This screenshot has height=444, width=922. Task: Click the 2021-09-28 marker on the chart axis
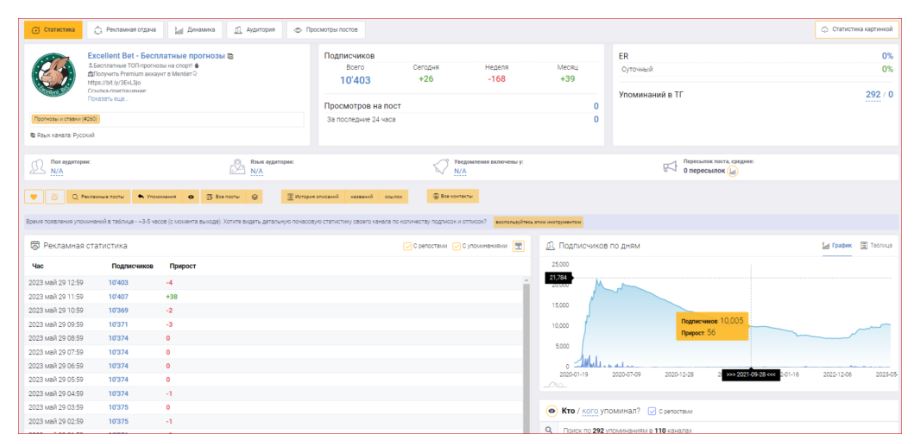pos(751,375)
